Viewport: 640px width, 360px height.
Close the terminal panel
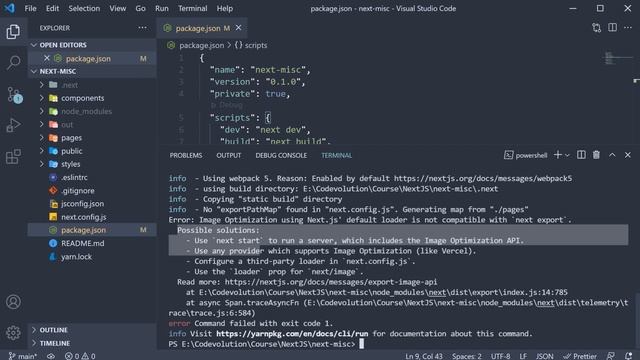628,155
